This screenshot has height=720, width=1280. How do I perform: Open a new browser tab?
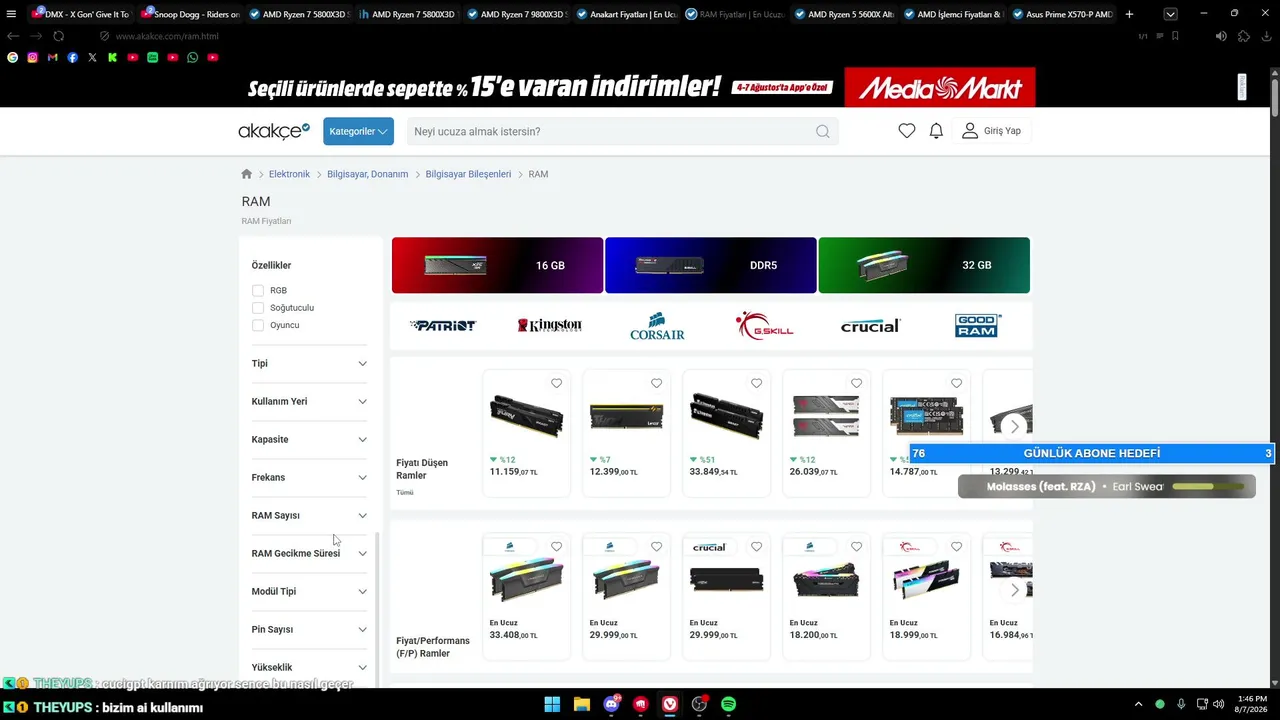point(1129,14)
